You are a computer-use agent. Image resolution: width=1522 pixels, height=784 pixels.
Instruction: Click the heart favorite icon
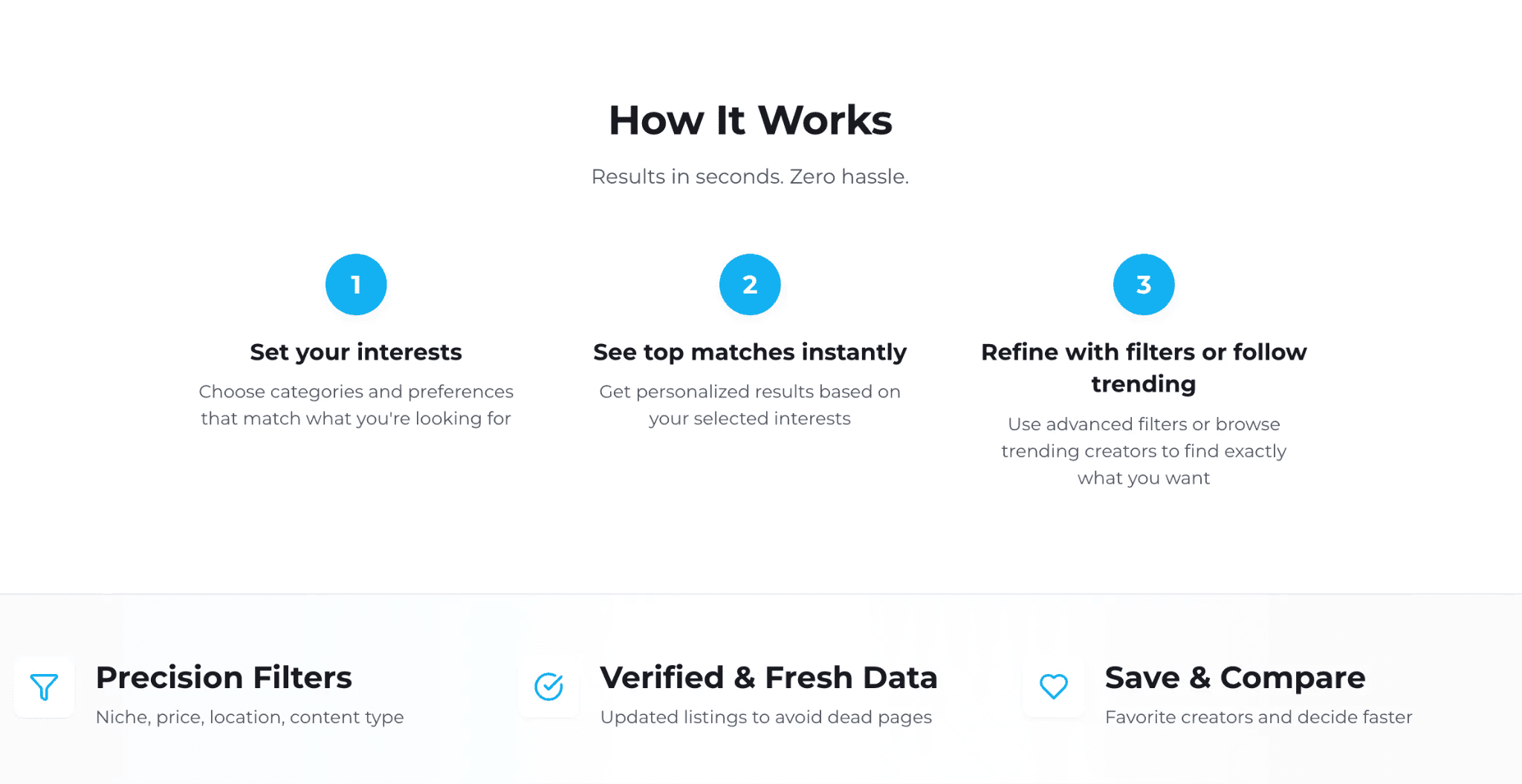(1053, 687)
